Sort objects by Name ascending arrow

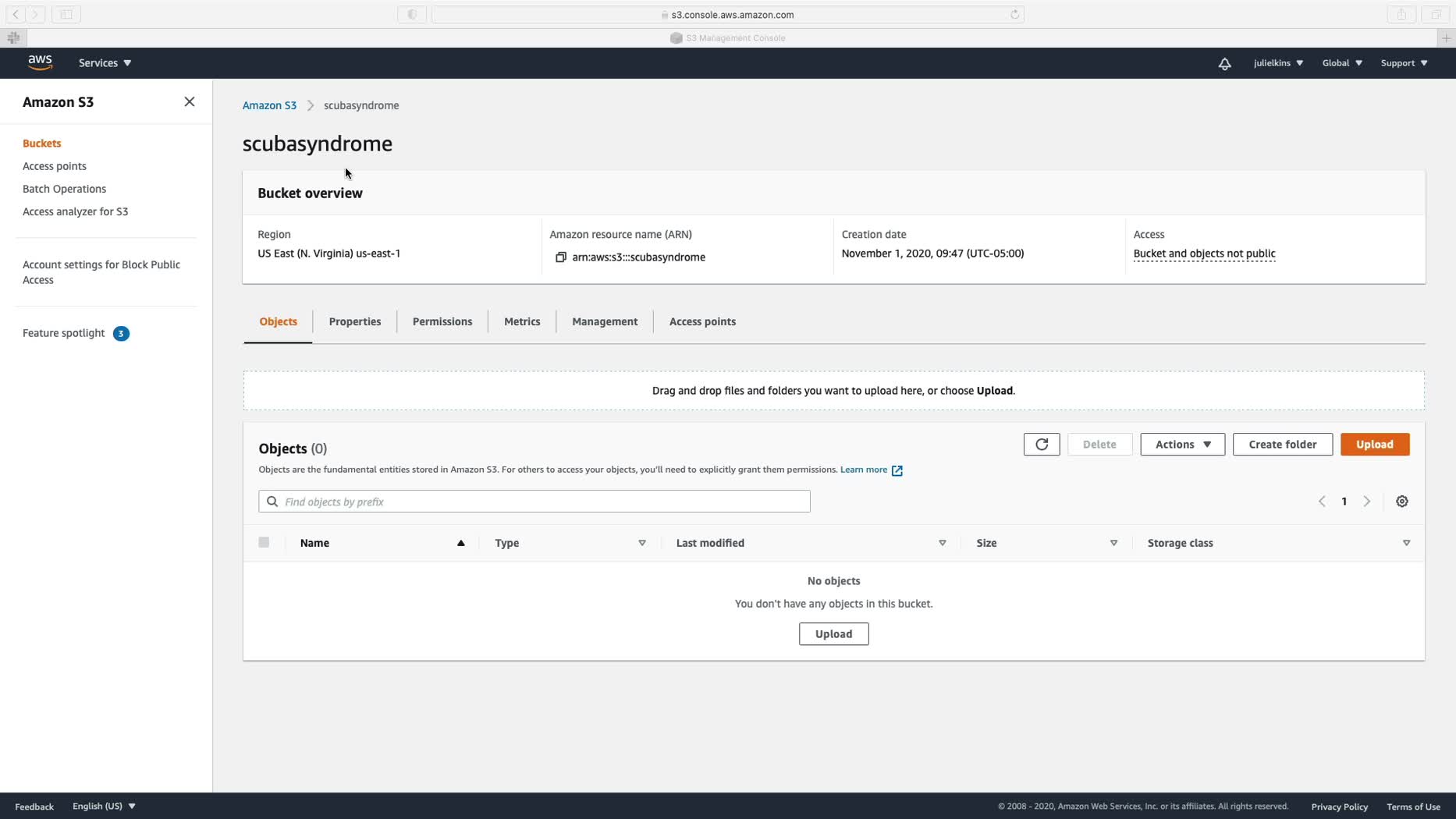461,543
